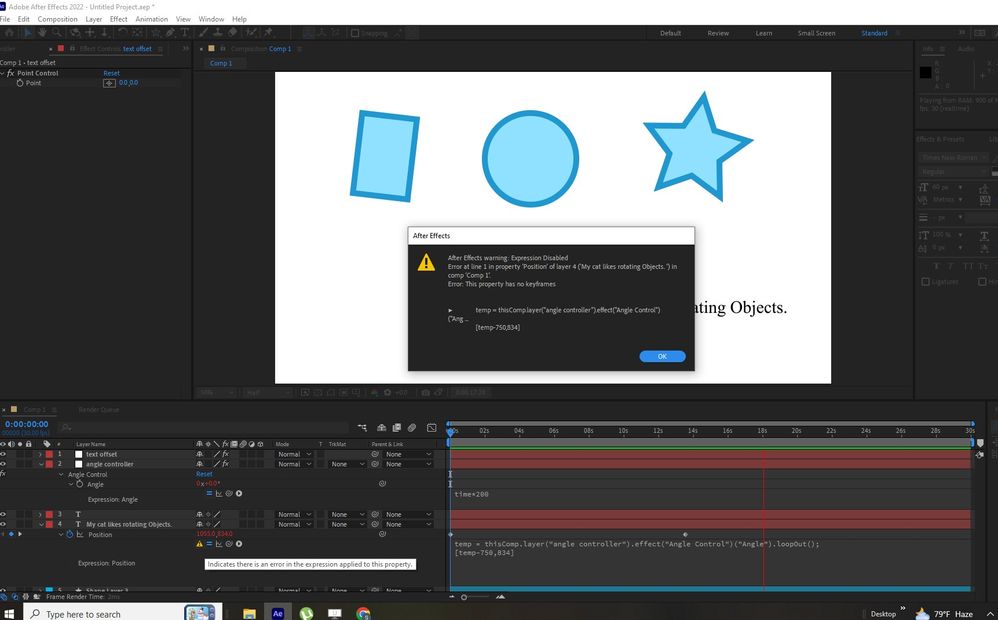
Task: Click the Point value 0.0,0.0
Action: pyautogui.click(x=129, y=83)
